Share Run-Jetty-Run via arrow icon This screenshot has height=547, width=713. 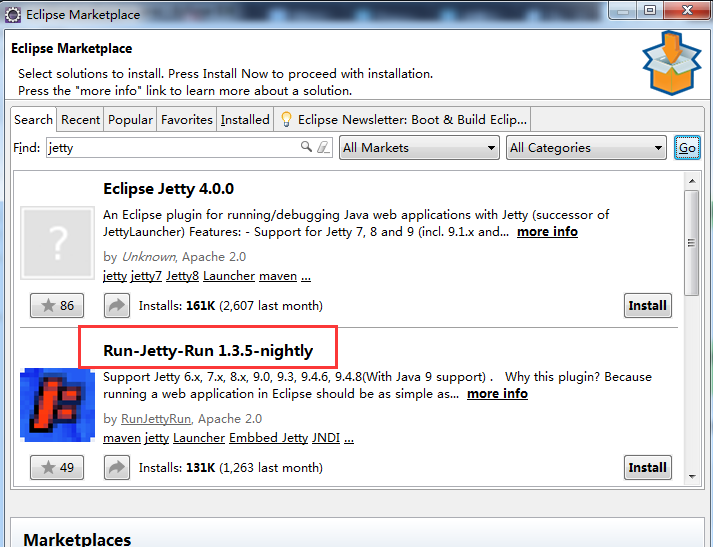[x=117, y=467]
